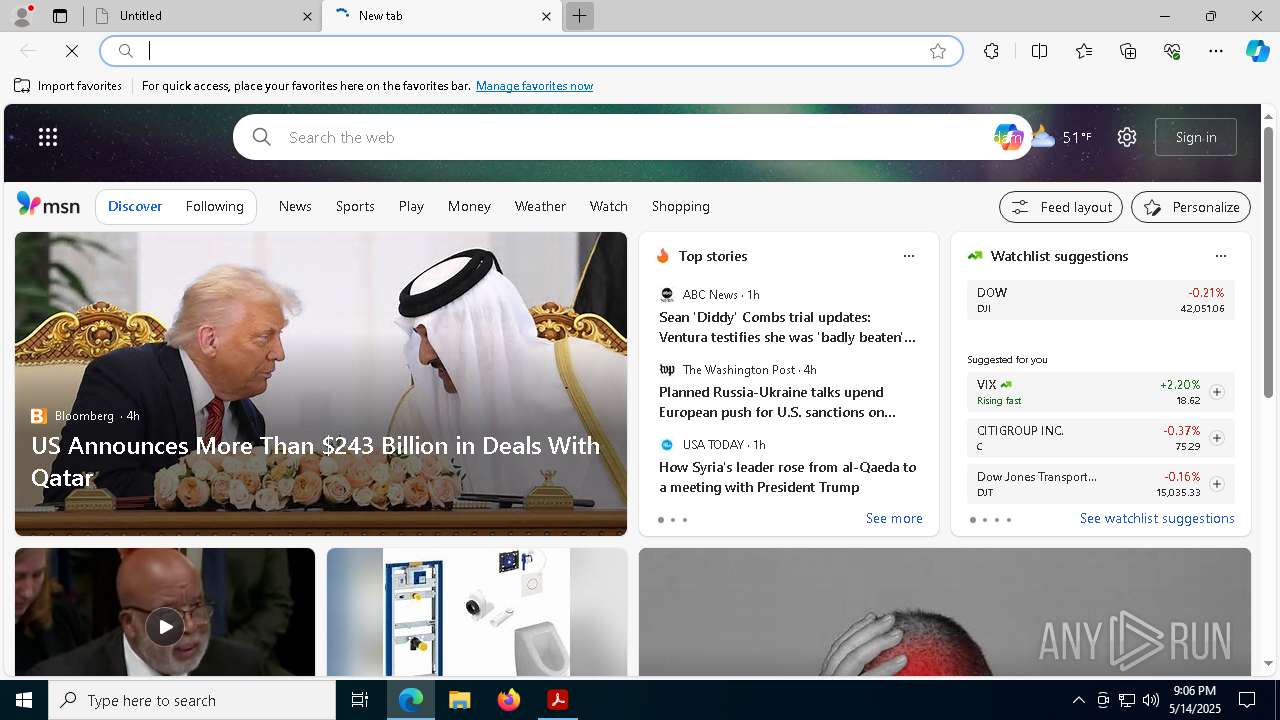1280x720 pixels.
Task: Open the Watch section
Action: coord(609,206)
